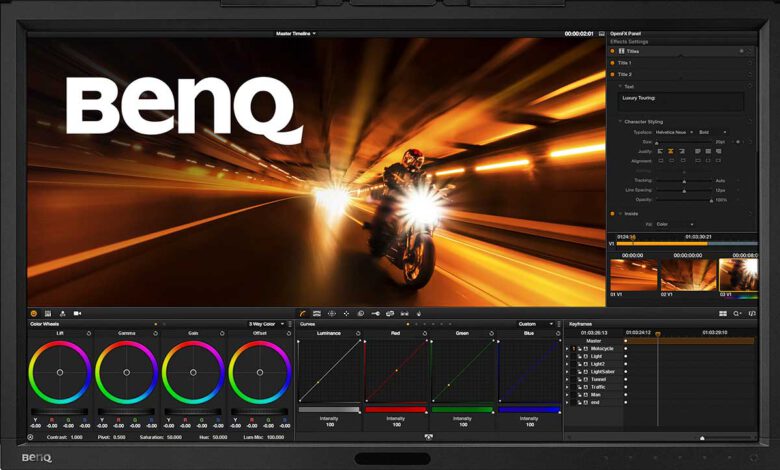Open the Curves palette icon
Screen dimensions: 780x470
pyautogui.click(x=302, y=313)
